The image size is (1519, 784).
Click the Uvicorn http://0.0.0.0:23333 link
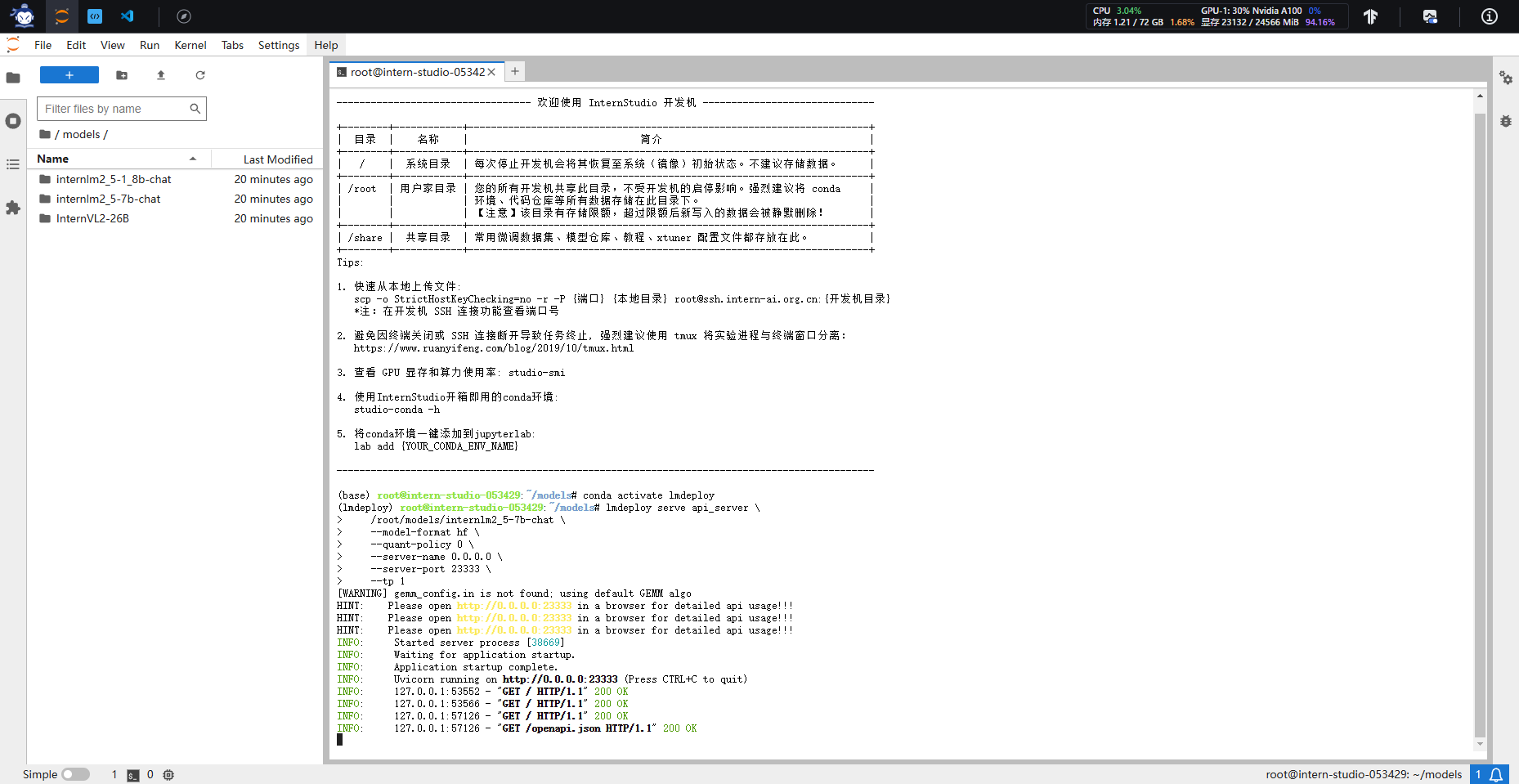tap(560, 679)
